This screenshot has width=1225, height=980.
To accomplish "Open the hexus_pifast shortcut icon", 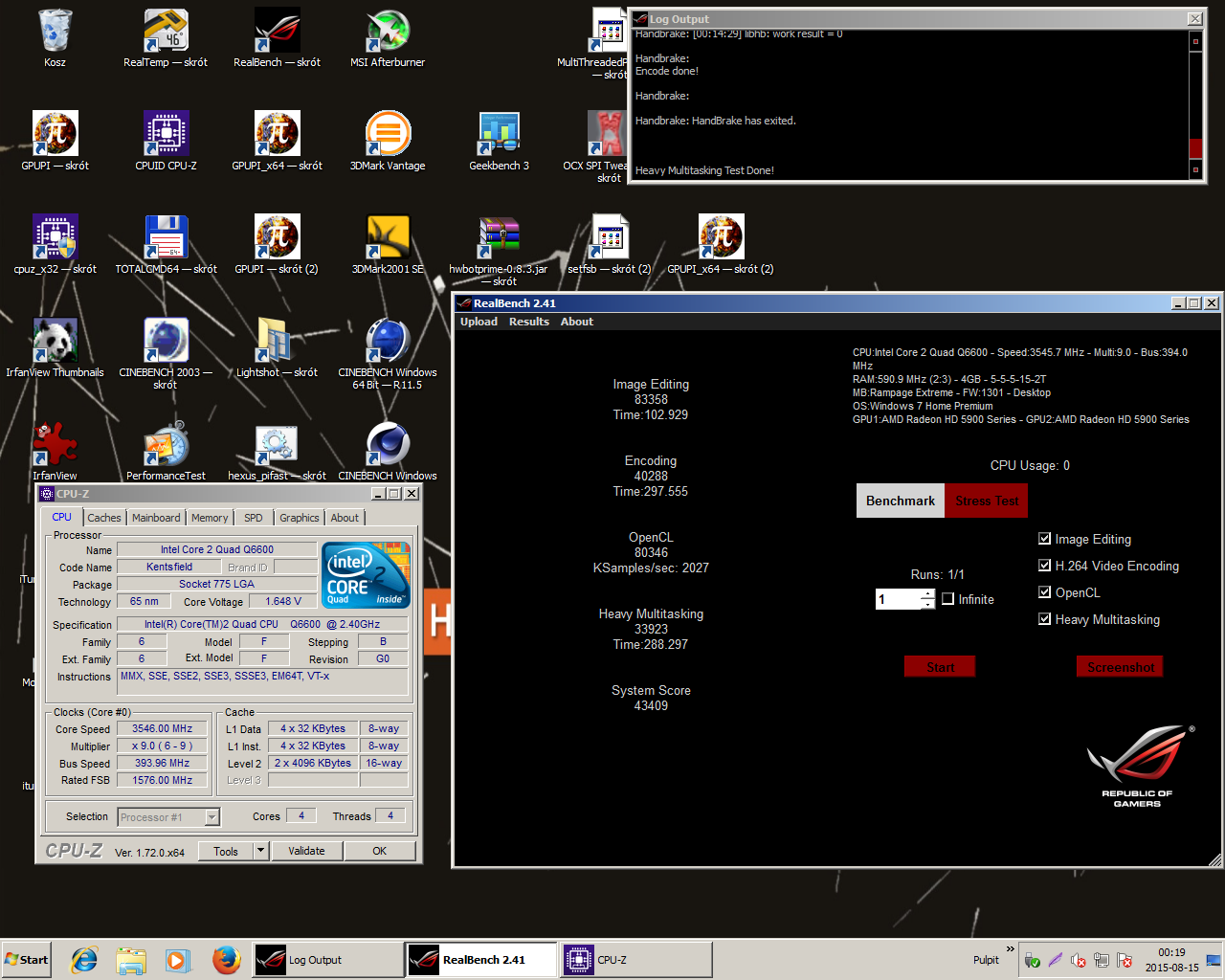I will [277, 444].
